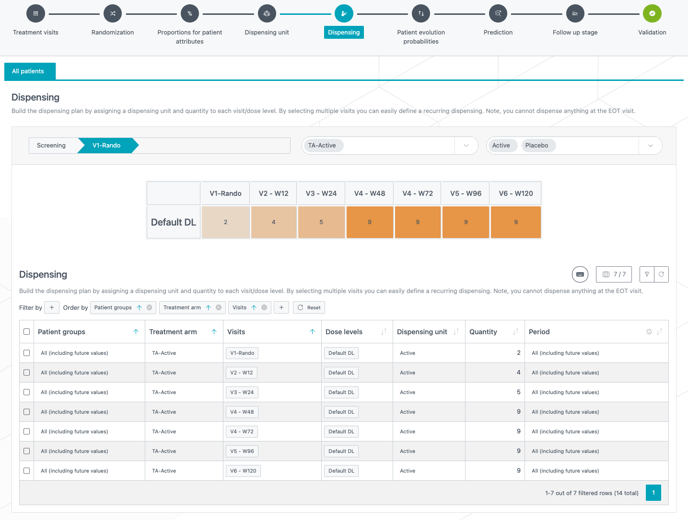Open the Dispensing unit step icon

click(267, 14)
